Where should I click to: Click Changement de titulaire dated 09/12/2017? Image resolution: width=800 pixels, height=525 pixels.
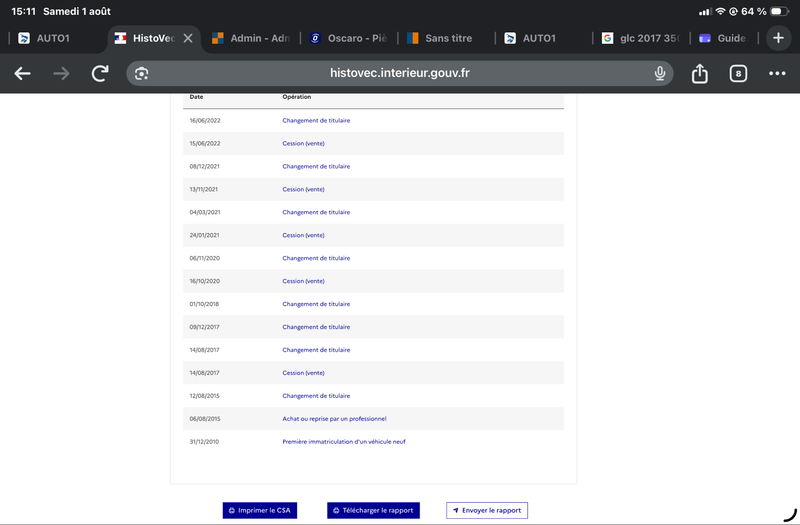pos(316,327)
